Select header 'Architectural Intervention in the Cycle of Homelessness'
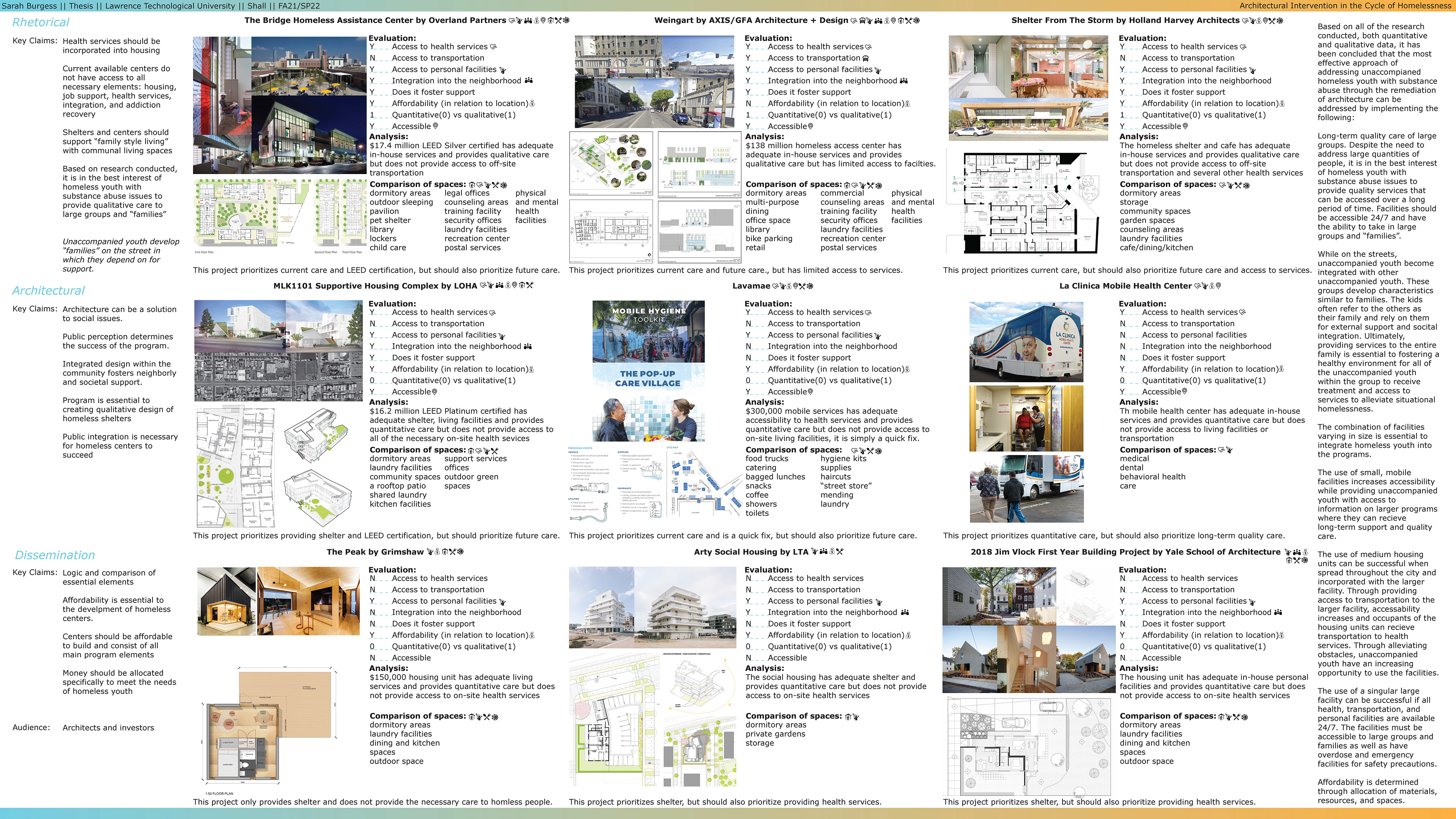 pos(1345,6)
